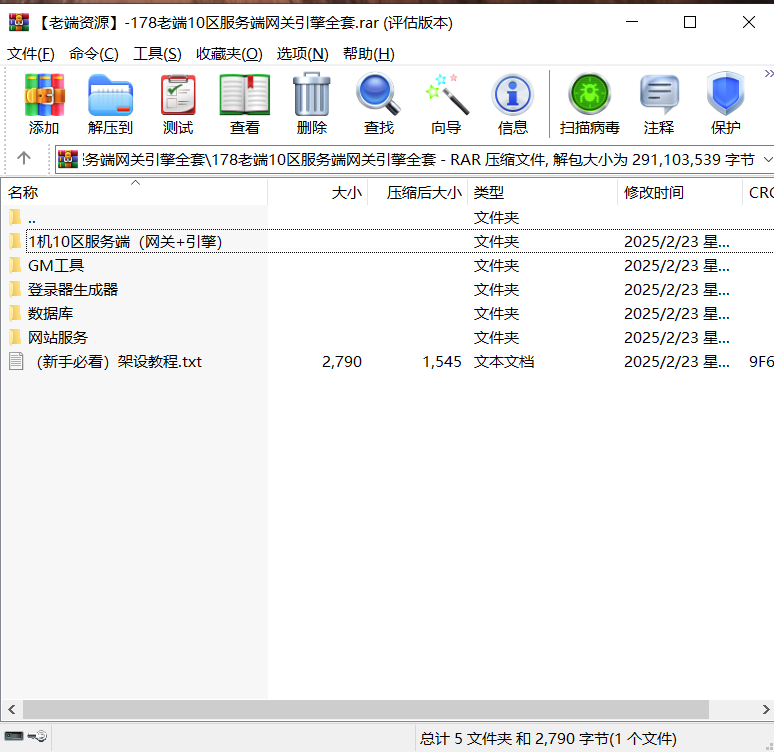Click the archive path address field
The height and width of the screenshot is (752, 774).
pos(414,159)
